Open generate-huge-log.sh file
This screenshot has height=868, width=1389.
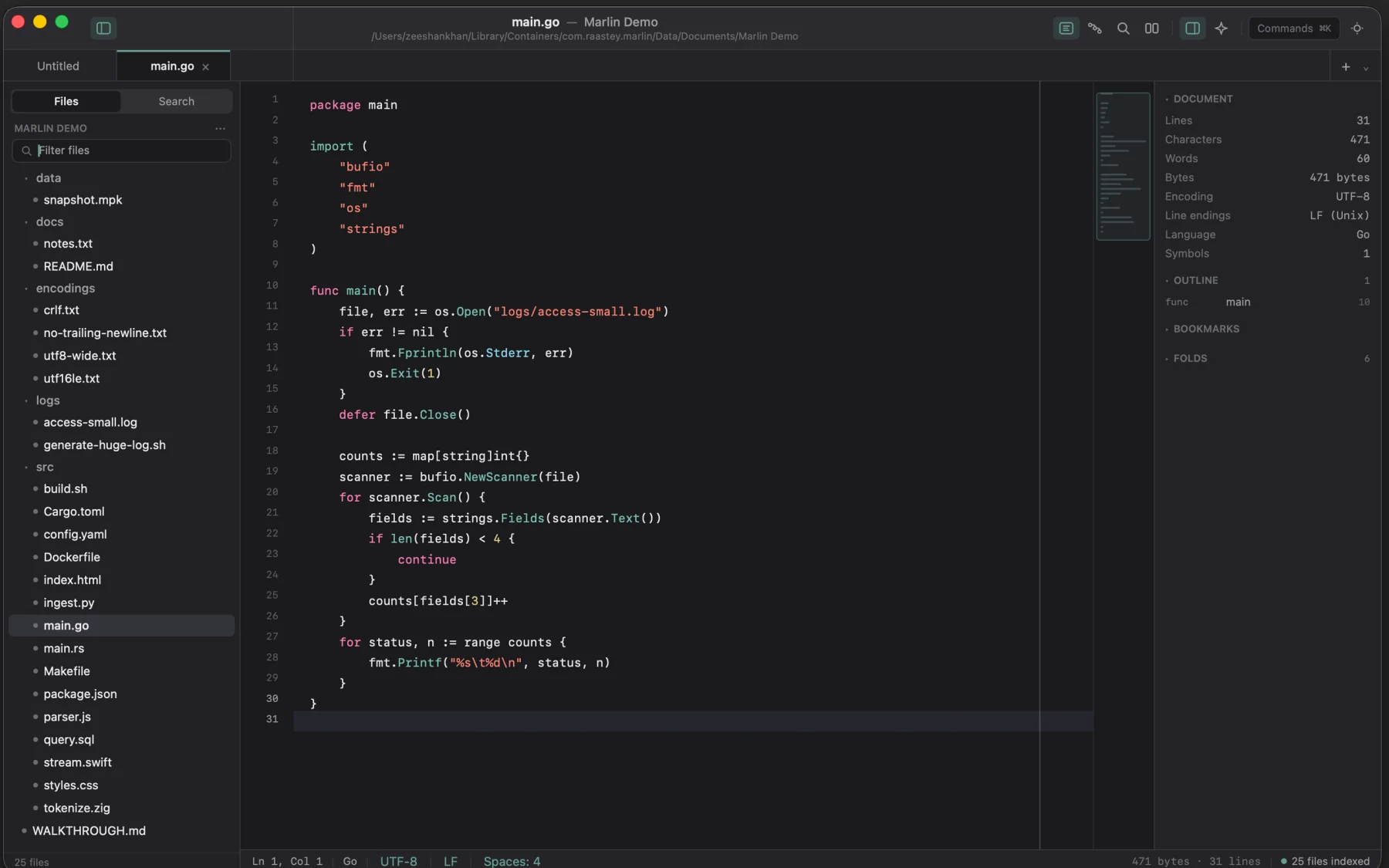(x=104, y=445)
